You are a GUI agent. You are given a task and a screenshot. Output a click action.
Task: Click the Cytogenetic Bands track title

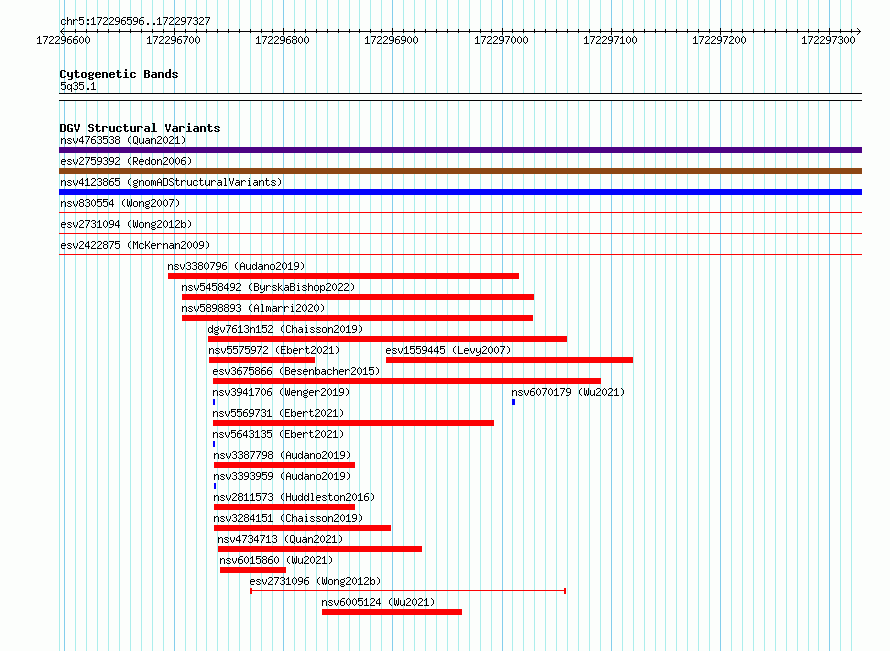click(119, 74)
